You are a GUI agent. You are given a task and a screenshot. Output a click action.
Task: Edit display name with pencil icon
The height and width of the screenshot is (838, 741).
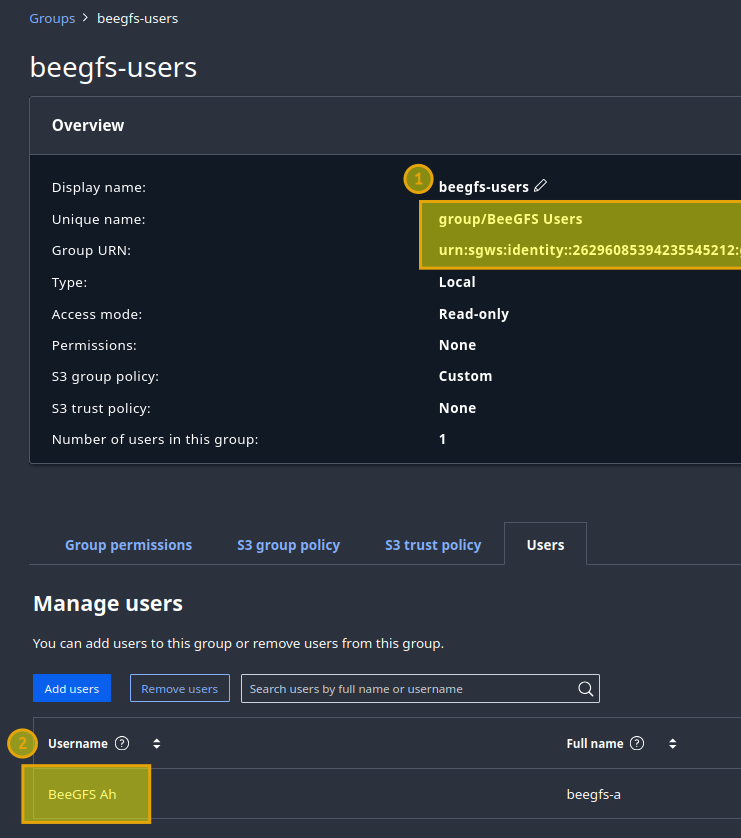coord(540,185)
